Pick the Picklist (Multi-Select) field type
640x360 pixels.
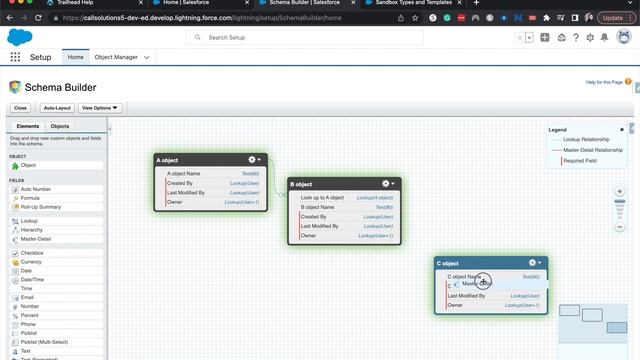pos(56,342)
